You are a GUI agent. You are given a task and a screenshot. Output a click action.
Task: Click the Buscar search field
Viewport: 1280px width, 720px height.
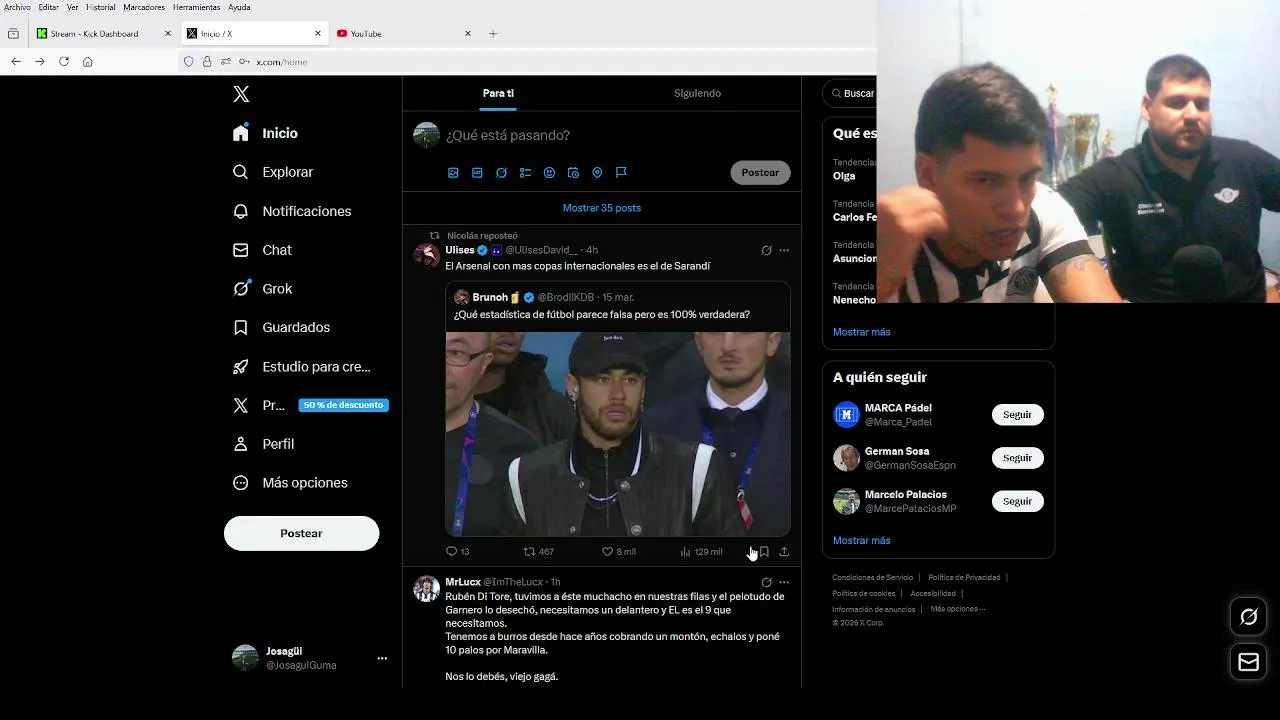[x=850, y=93]
